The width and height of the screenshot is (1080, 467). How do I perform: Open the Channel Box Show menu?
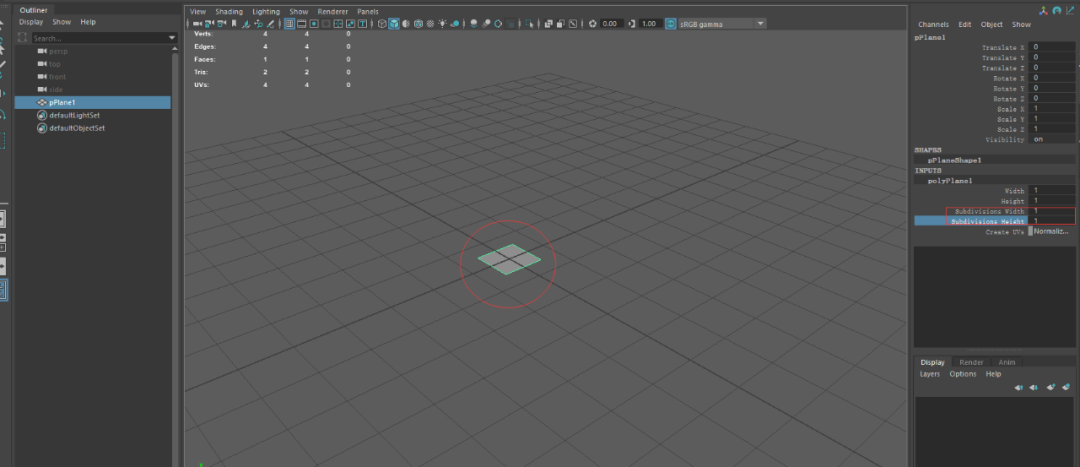coord(1021,24)
